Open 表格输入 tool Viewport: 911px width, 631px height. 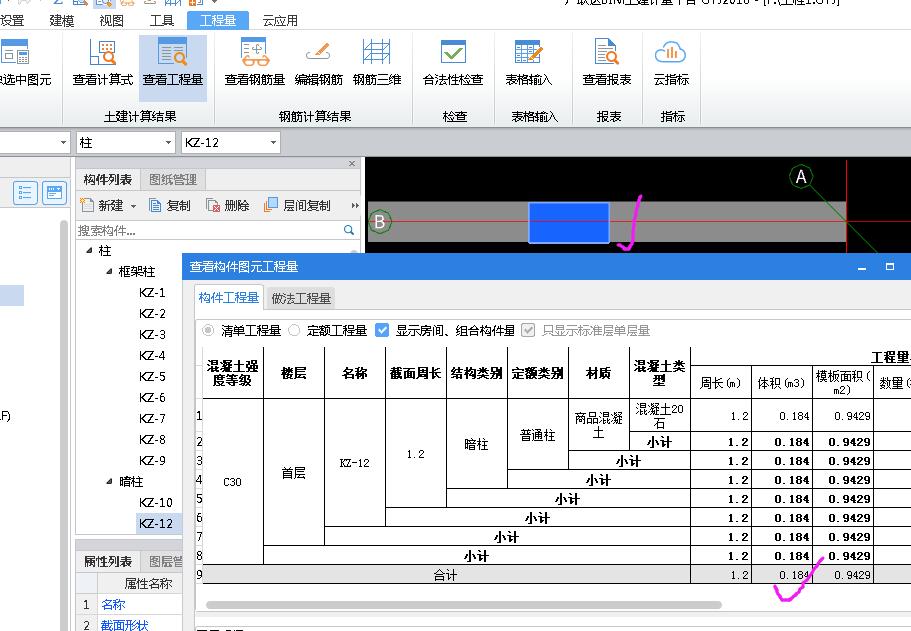coord(528,62)
